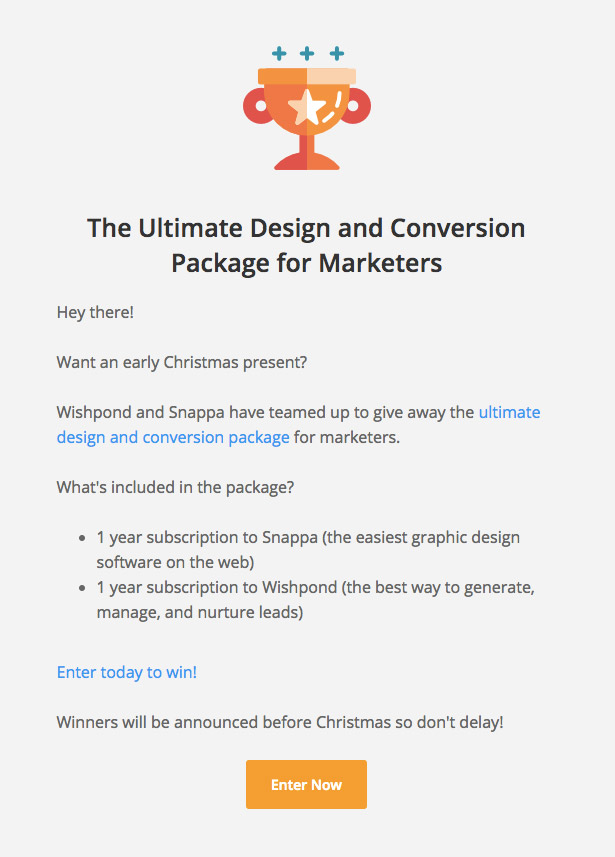Click the middle teal plus sign above trophy

click(307, 54)
